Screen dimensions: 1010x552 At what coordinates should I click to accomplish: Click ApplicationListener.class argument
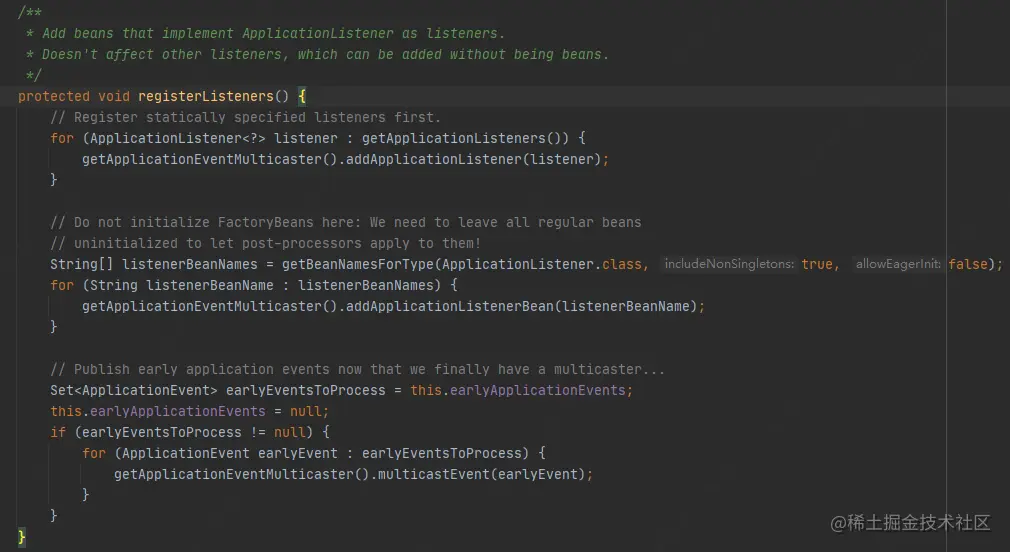(x=541, y=264)
